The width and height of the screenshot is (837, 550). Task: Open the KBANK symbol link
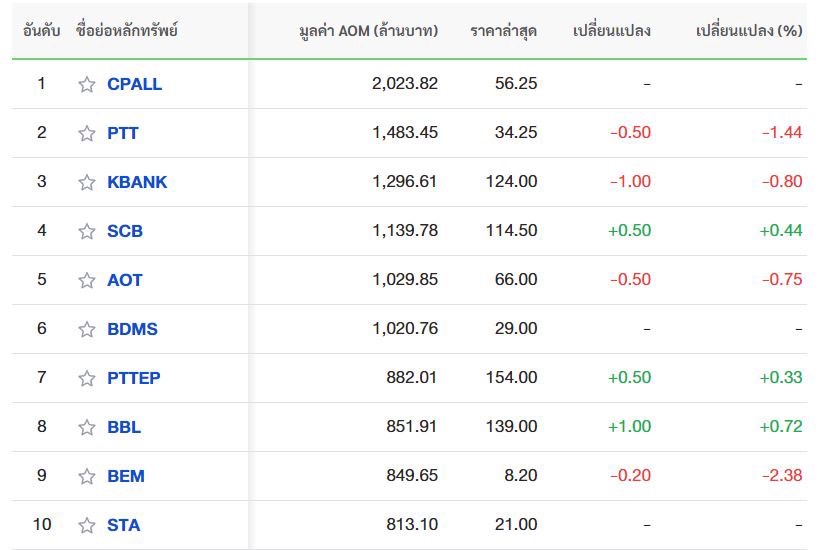tap(137, 182)
